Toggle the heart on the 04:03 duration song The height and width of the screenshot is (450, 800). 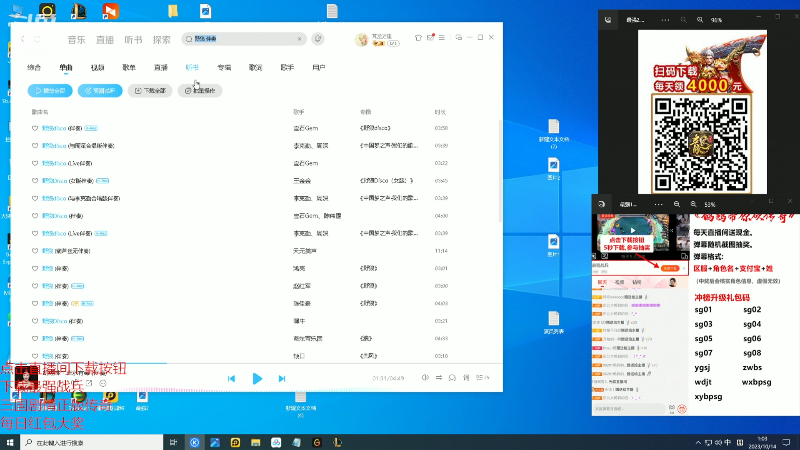[35, 303]
